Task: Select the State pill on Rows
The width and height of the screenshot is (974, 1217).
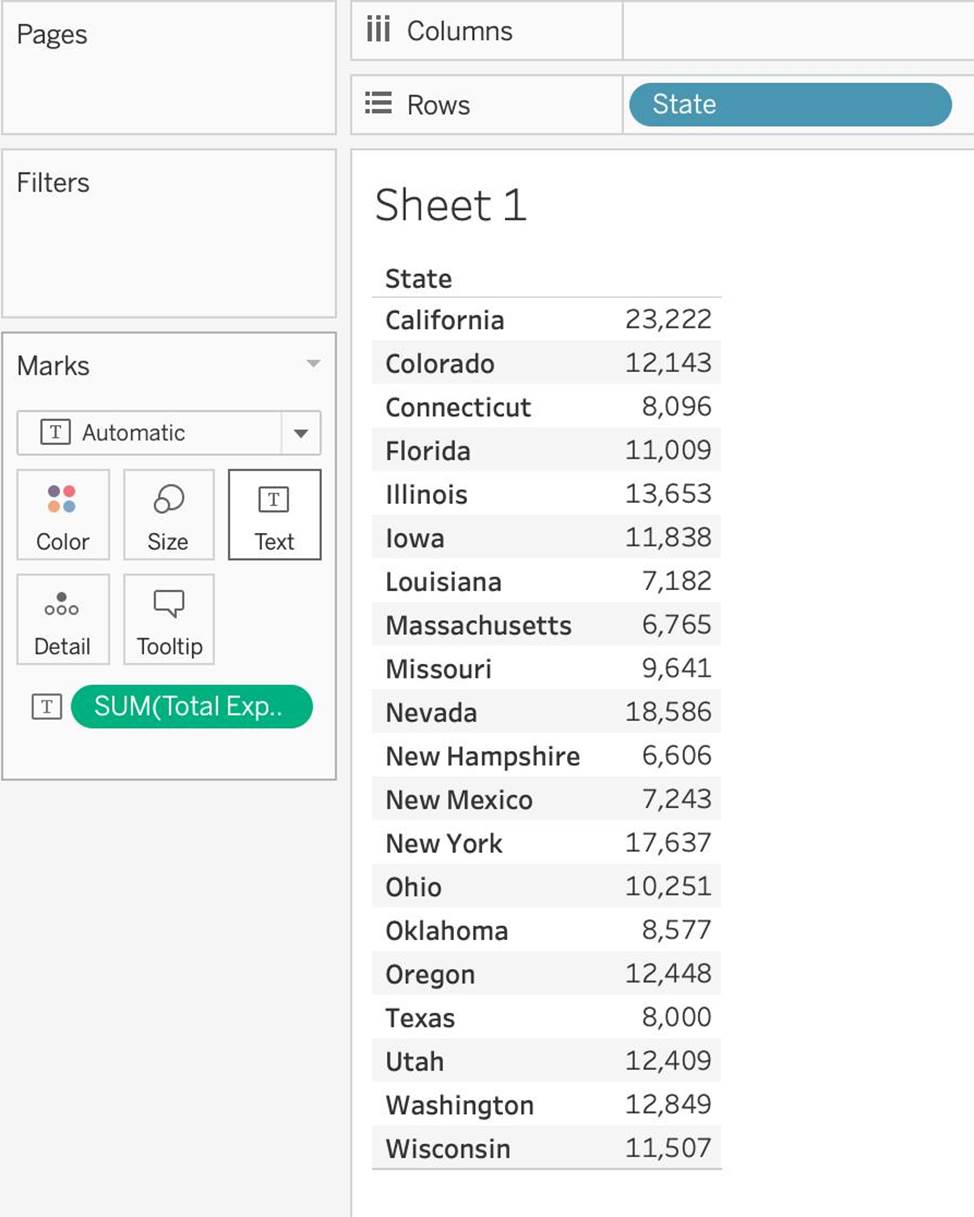Action: (x=789, y=105)
